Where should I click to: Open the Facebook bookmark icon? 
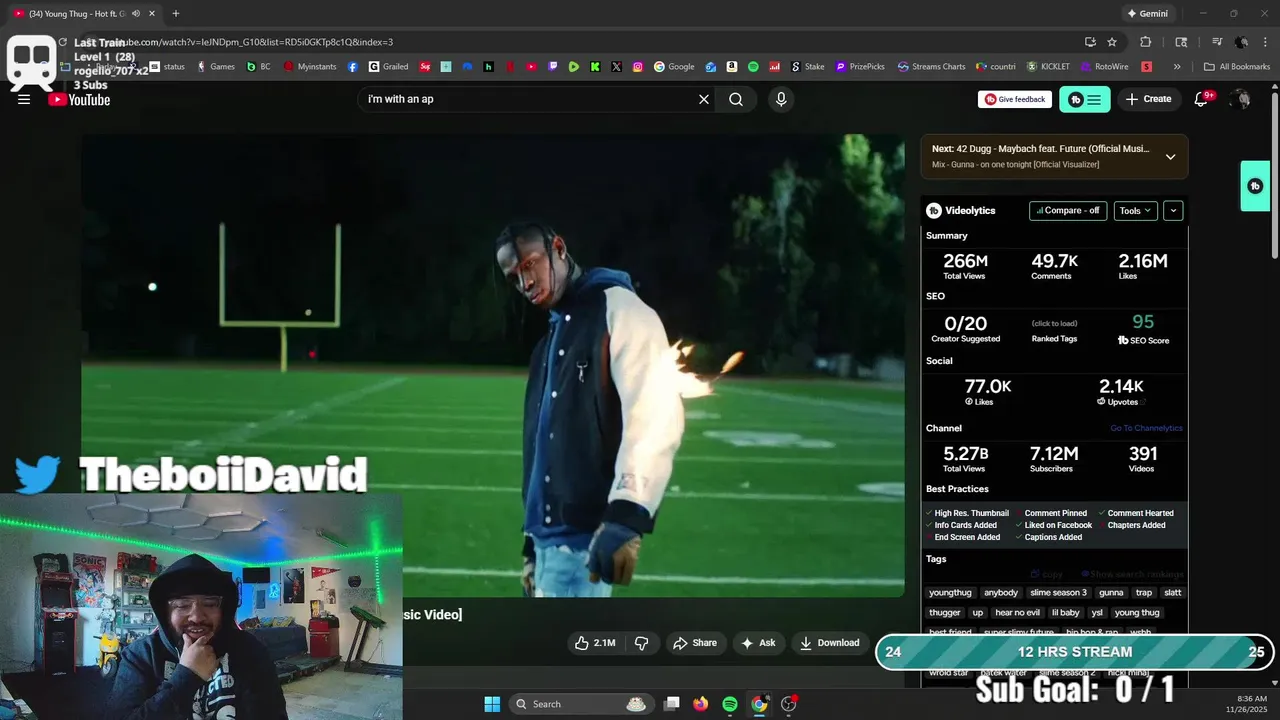point(353,67)
